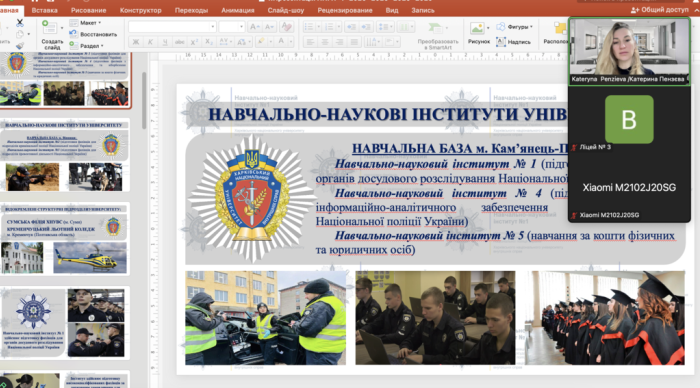Click the numbered list icon
700x388 pixels.
[329, 27]
